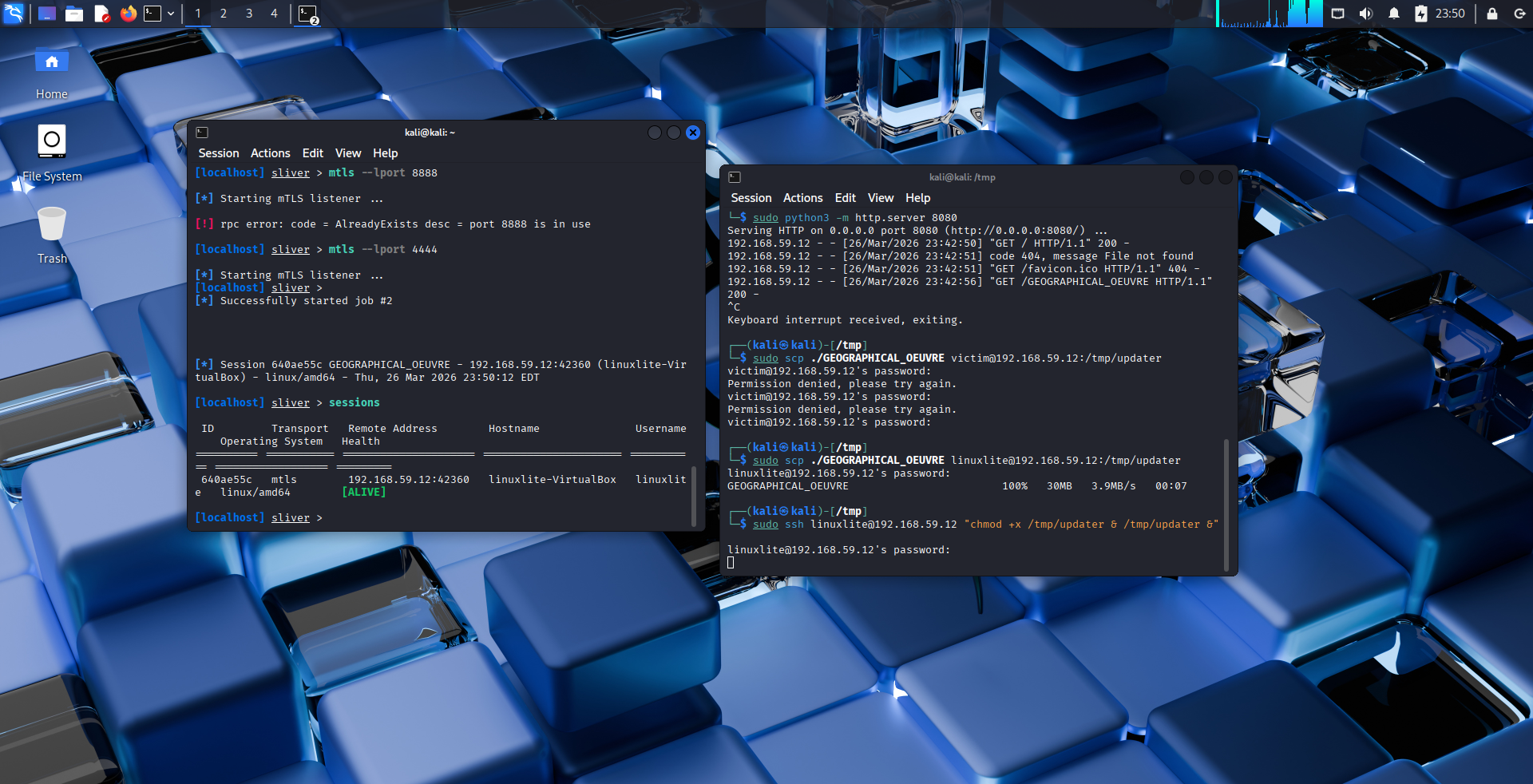1533x784 pixels.
Task: Click the '100%' transfer progress value
Action: [x=1015, y=486]
